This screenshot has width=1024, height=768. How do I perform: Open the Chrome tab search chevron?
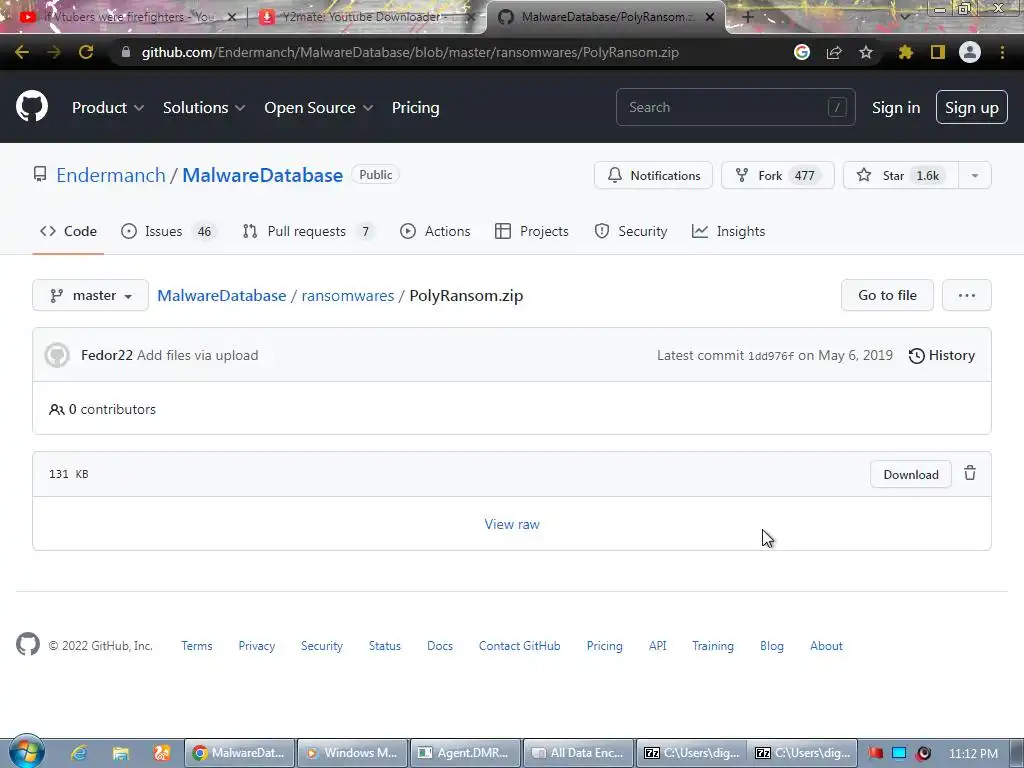coord(905,17)
